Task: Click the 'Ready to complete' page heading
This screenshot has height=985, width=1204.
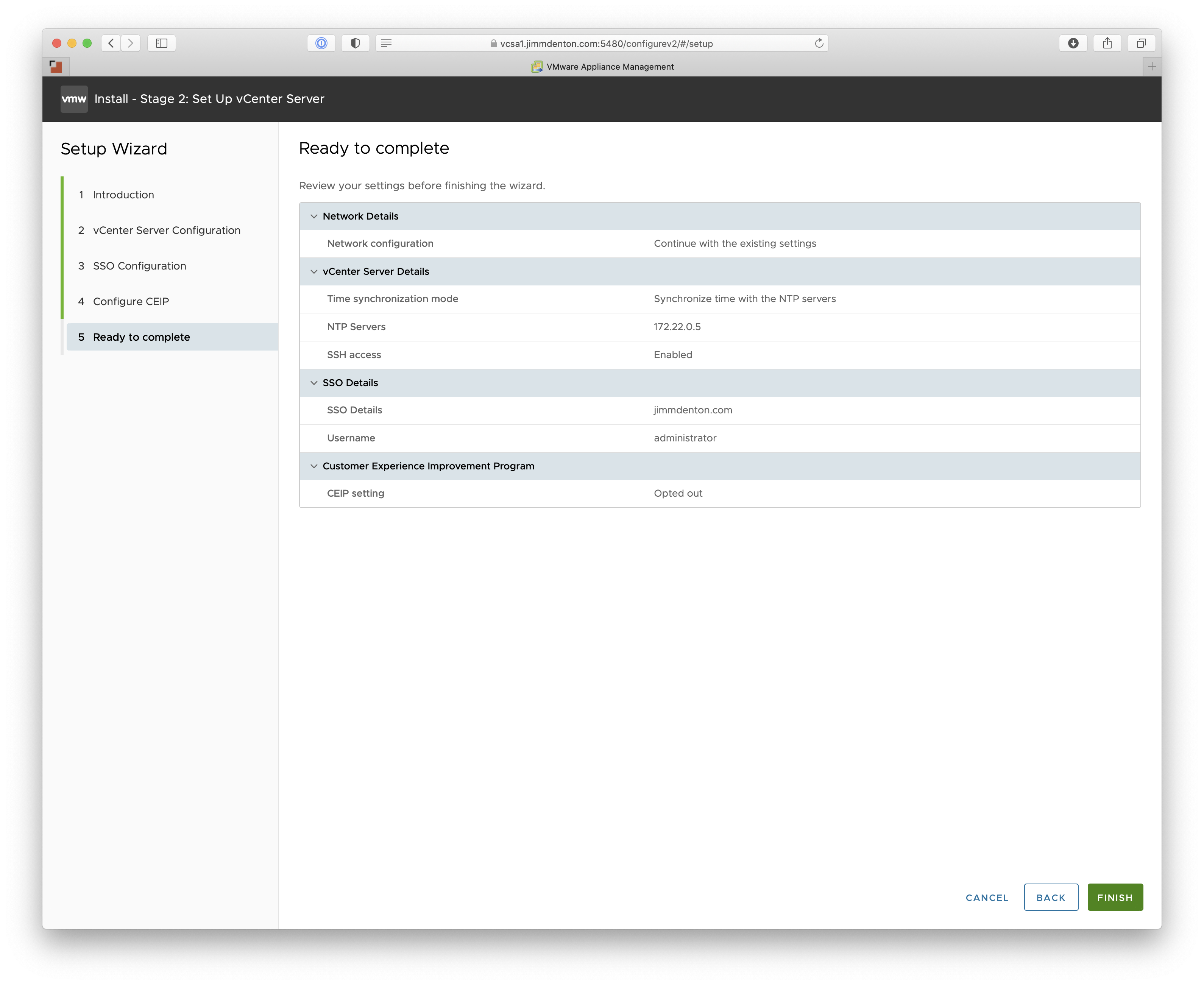Action: click(x=374, y=148)
